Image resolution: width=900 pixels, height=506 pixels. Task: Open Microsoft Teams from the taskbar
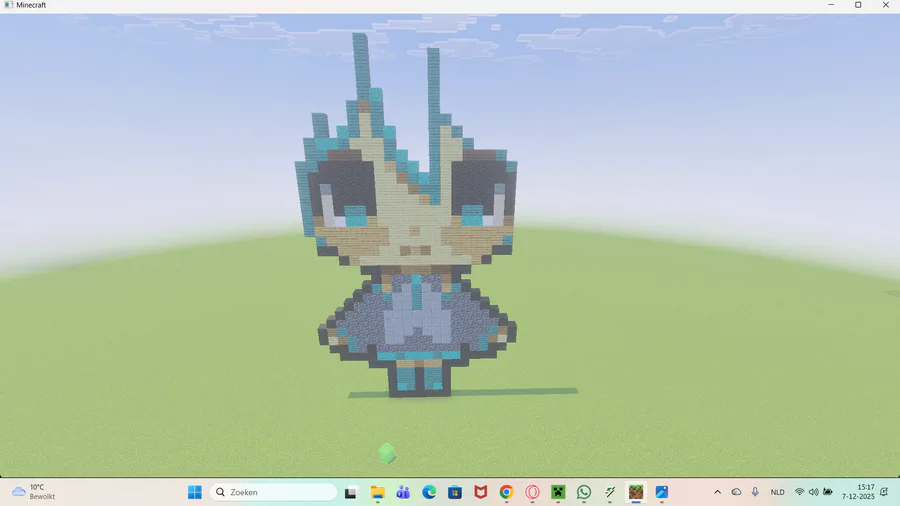[x=403, y=492]
